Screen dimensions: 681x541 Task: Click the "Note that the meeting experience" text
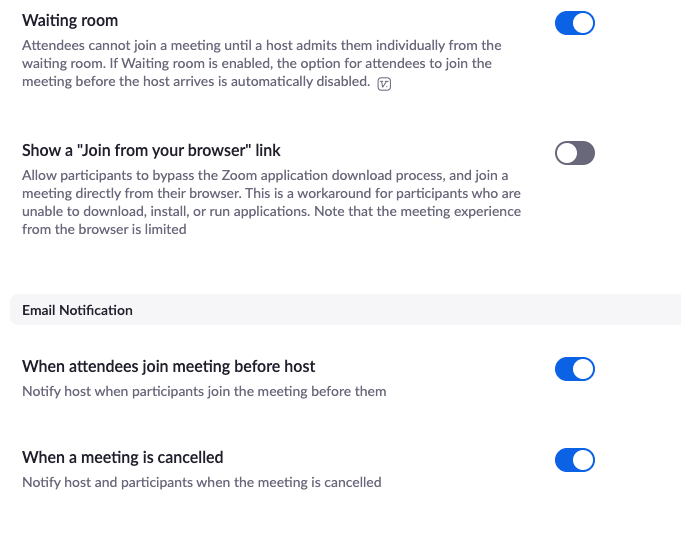pos(417,211)
